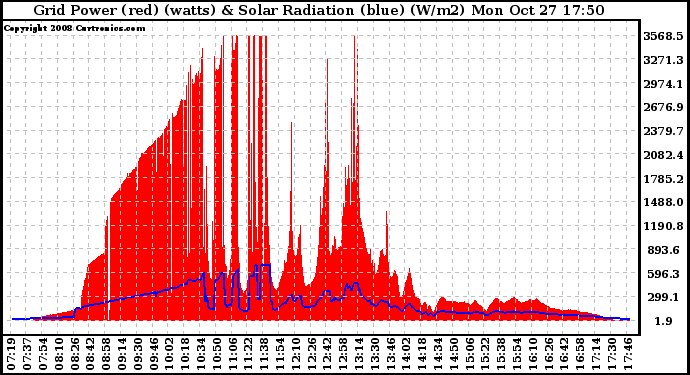Click the 2082.4 y-axis label
The width and height of the screenshot is (690, 375).
663,155
